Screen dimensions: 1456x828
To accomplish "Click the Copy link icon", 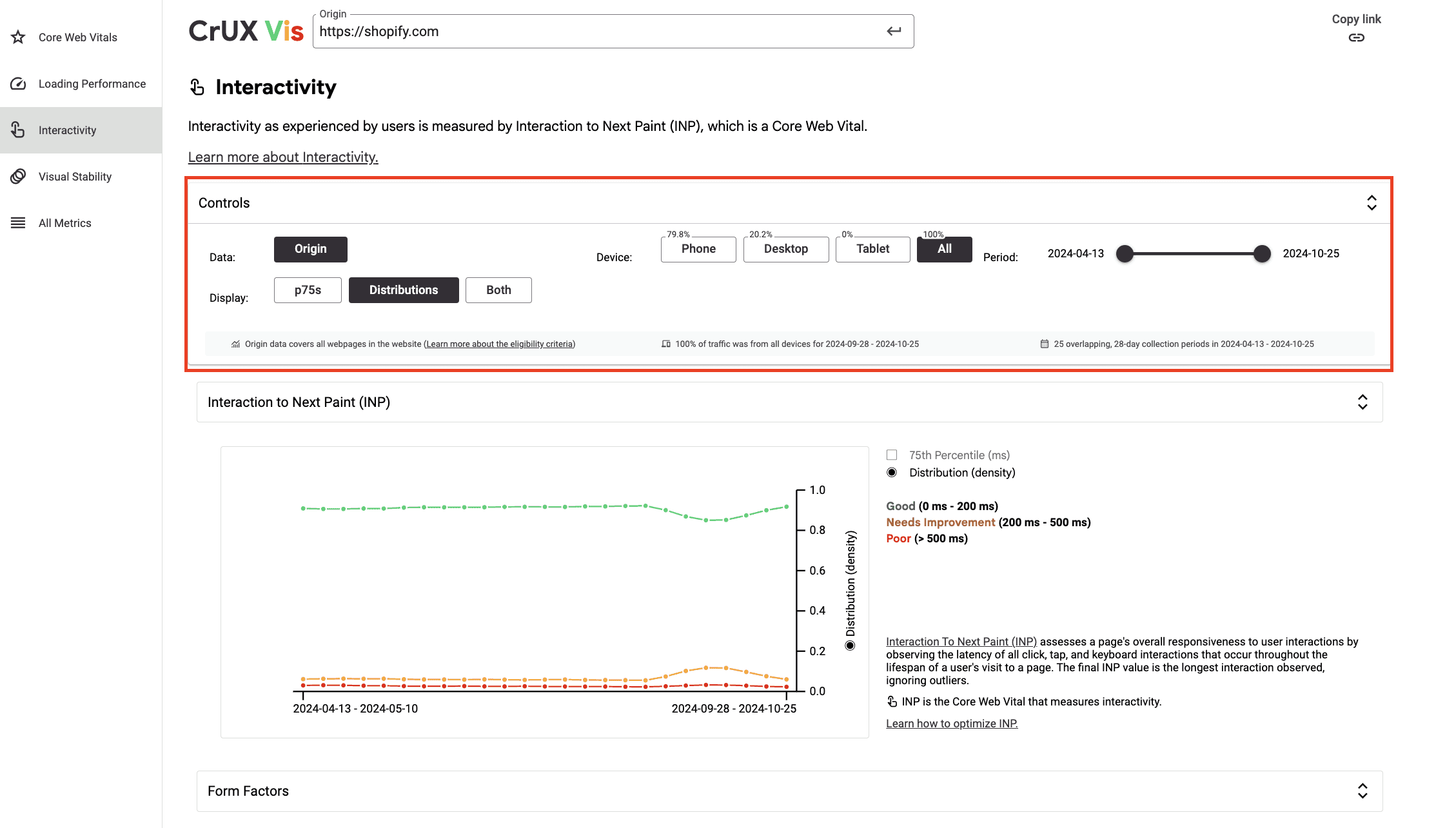I will pos(1357,37).
